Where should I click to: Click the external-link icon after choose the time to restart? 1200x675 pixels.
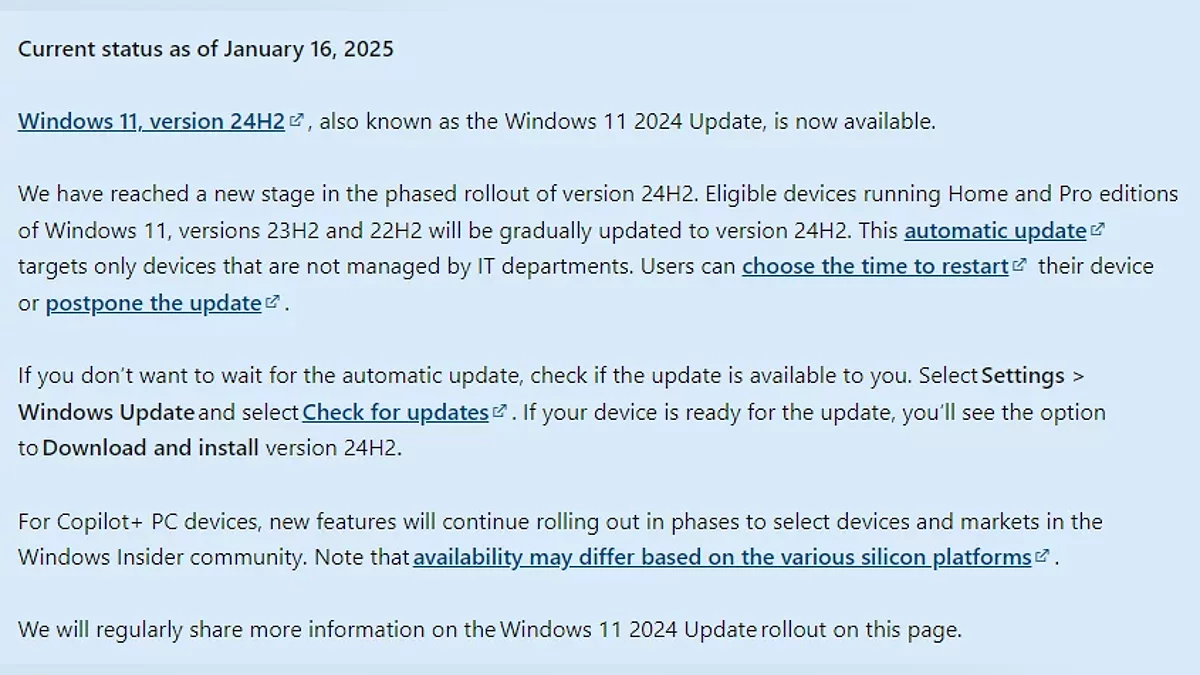coord(1019,266)
